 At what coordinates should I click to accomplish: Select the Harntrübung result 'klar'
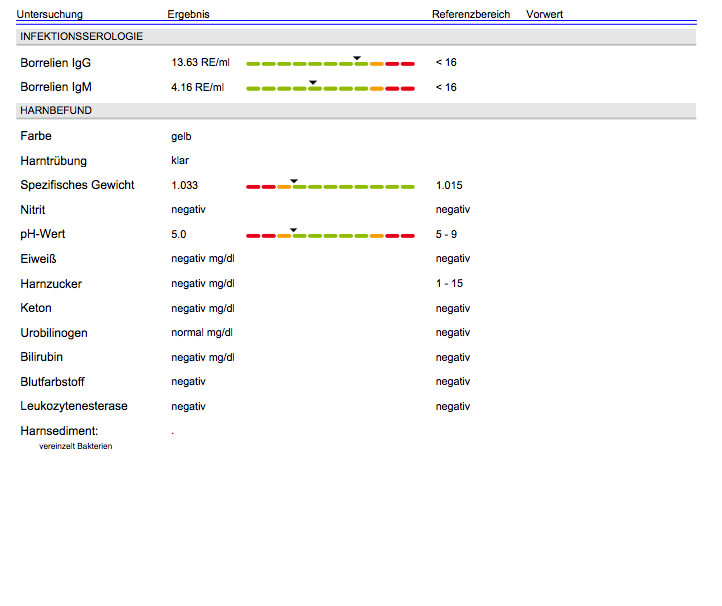point(180,160)
